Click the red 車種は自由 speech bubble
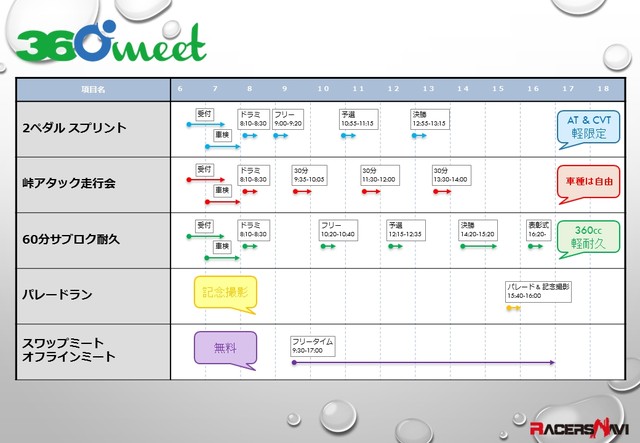 coord(585,181)
